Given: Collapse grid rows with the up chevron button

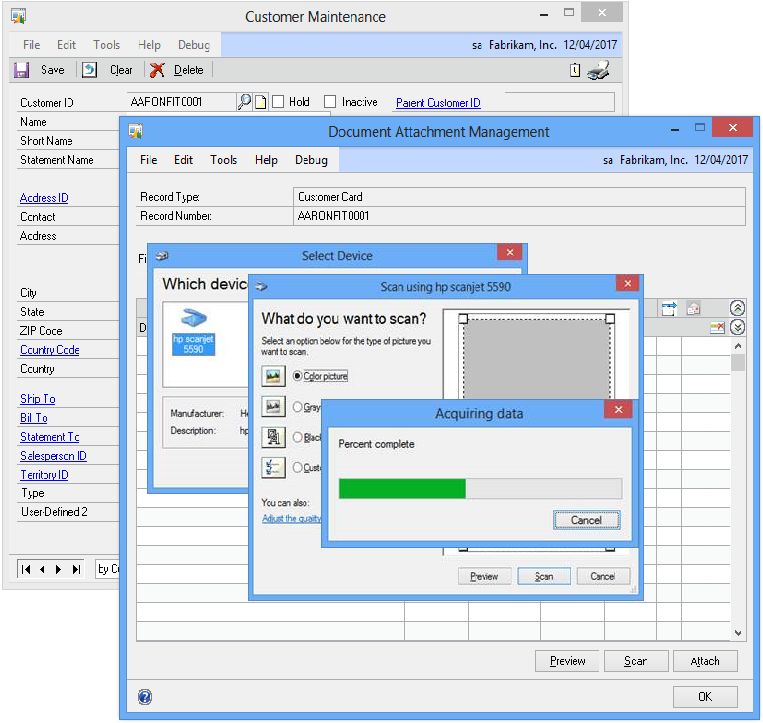Looking at the screenshot, I should 737,307.
